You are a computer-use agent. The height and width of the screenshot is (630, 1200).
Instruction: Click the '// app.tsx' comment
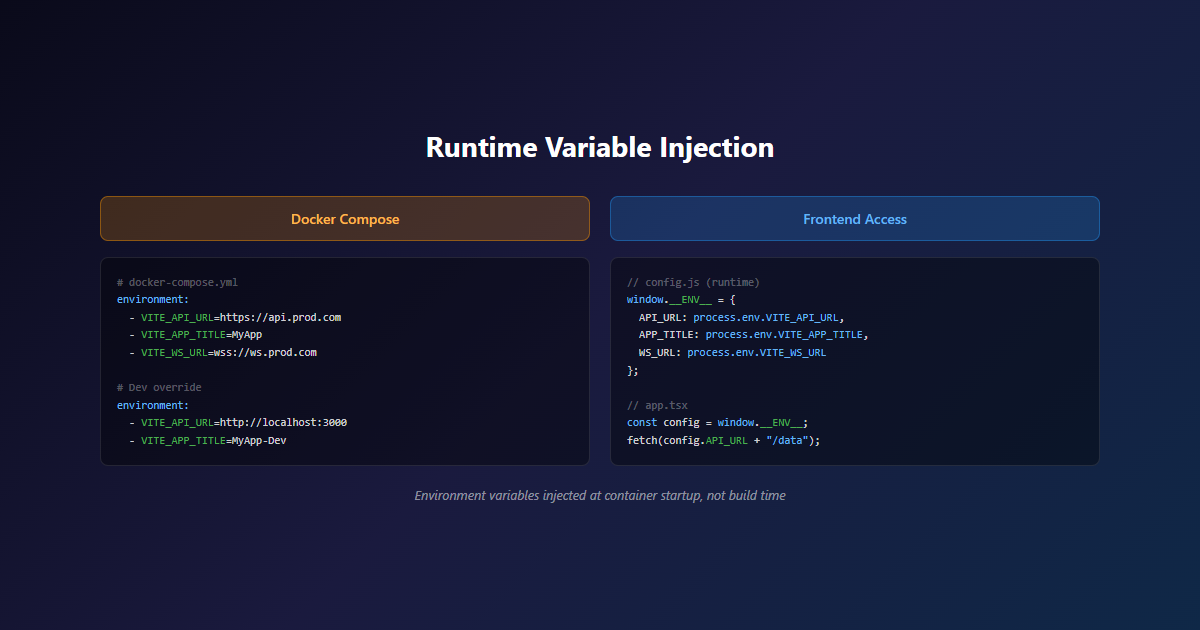(x=657, y=406)
